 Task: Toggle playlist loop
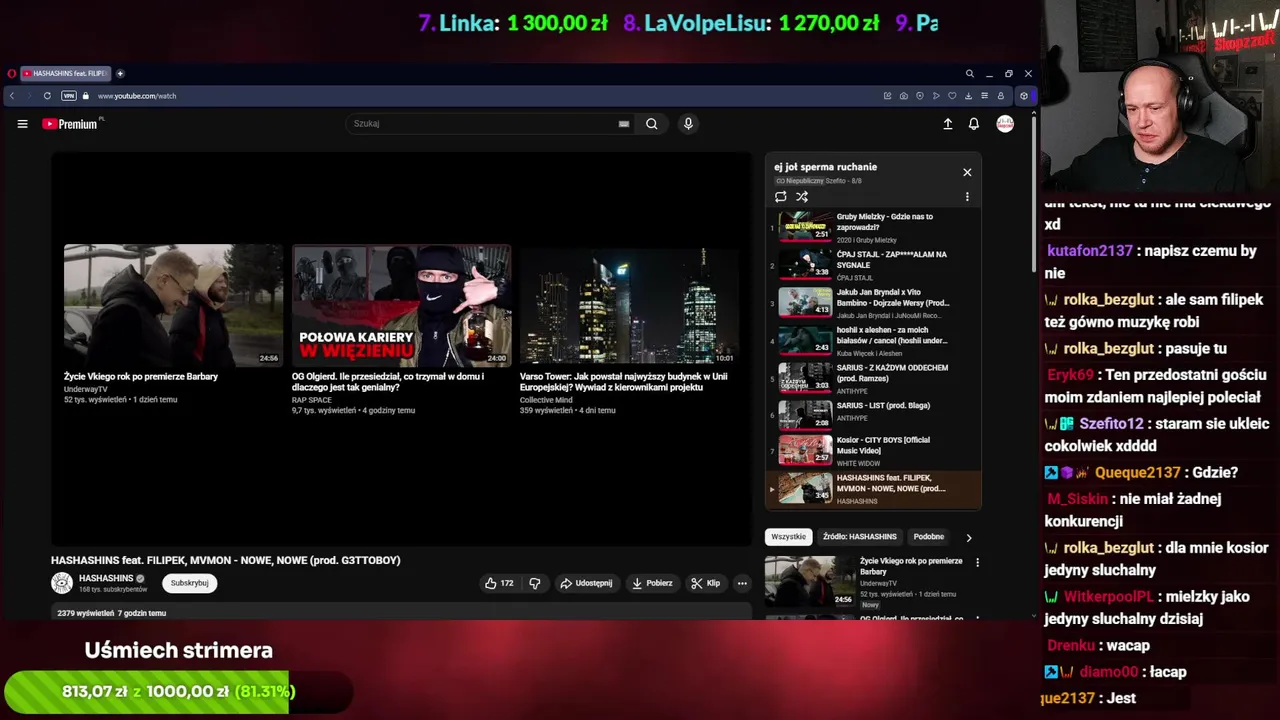(x=781, y=197)
